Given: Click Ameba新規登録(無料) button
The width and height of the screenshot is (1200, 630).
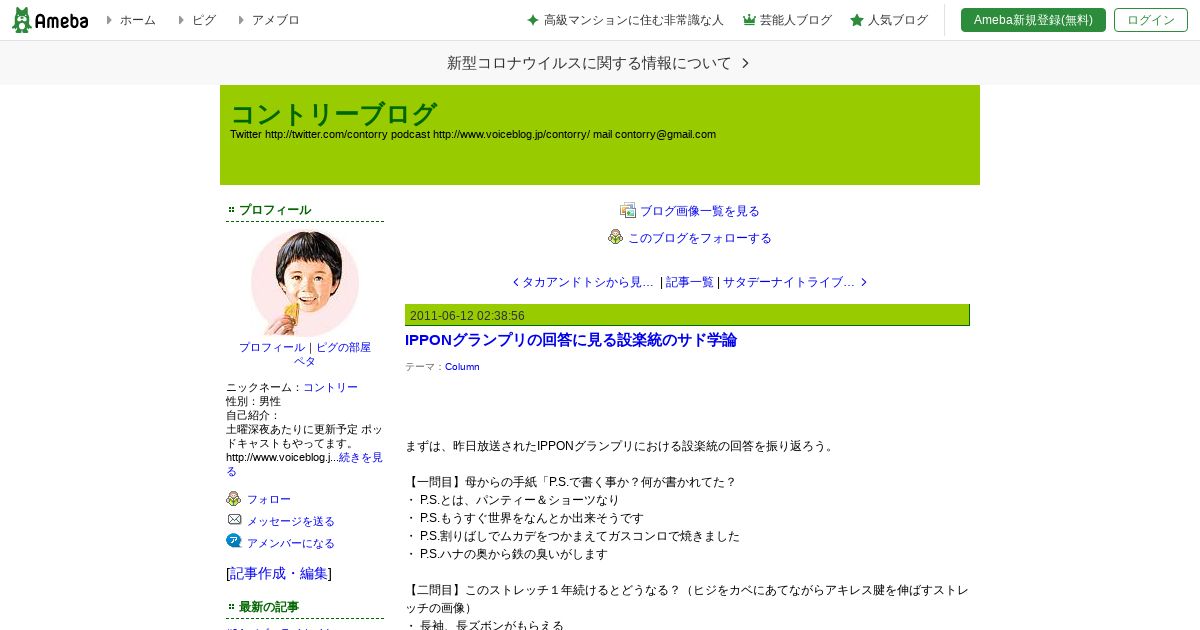Looking at the screenshot, I should (x=1033, y=20).
